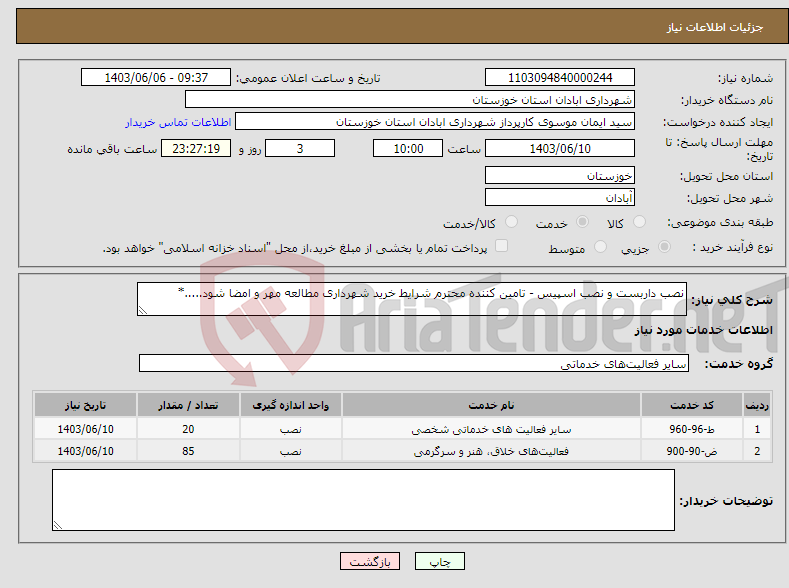Click the شماره نیاز number field
The image size is (789, 588).
(x=560, y=77)
